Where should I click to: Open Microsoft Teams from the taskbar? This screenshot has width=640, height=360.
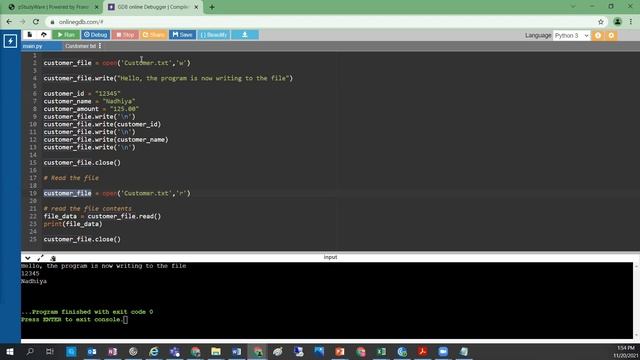175,351
